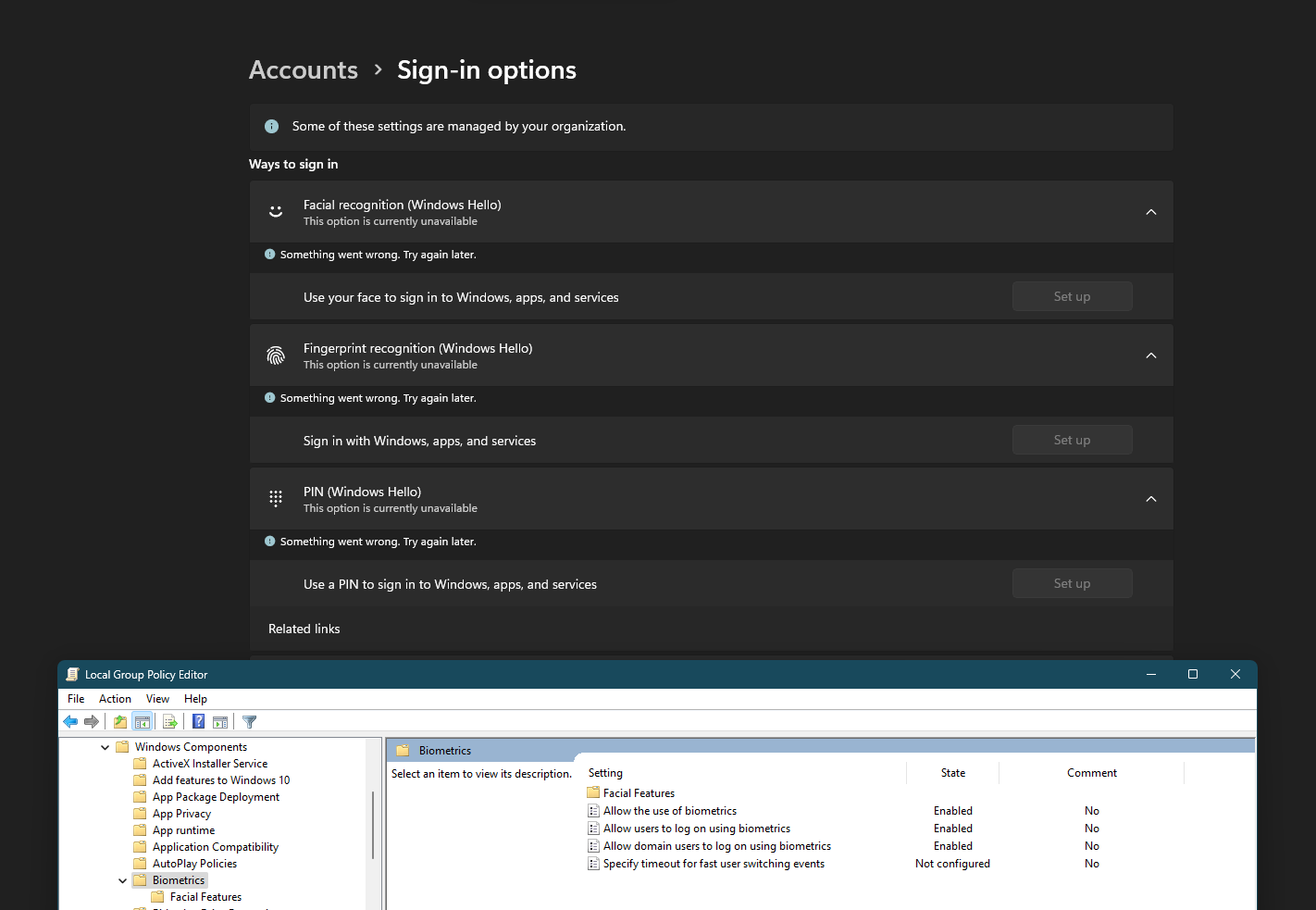1316x910 pixels.
Task: Click the State column header
Action: (953, 773)
